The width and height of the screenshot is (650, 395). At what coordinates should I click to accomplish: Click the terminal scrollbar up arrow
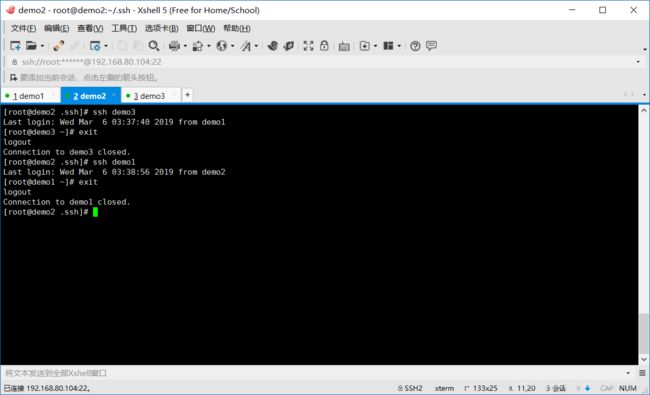(x=643, y=110)
